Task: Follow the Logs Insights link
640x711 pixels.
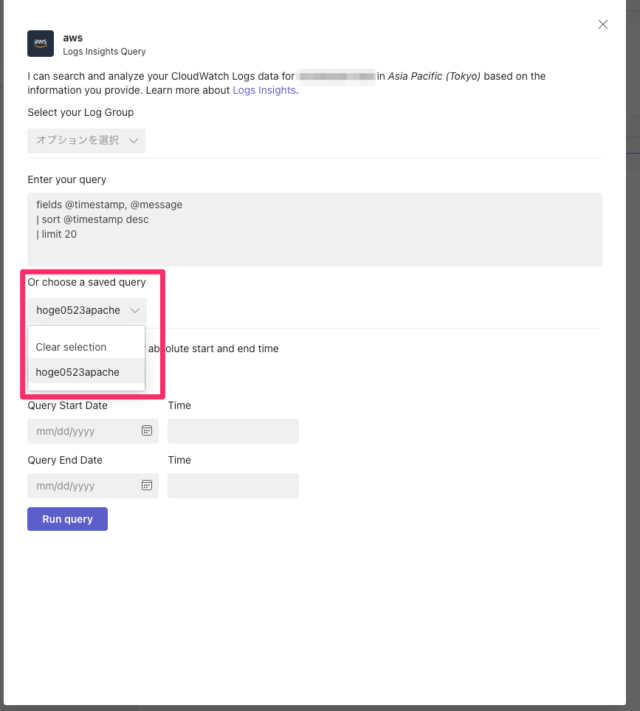Action: click(264, 91)
